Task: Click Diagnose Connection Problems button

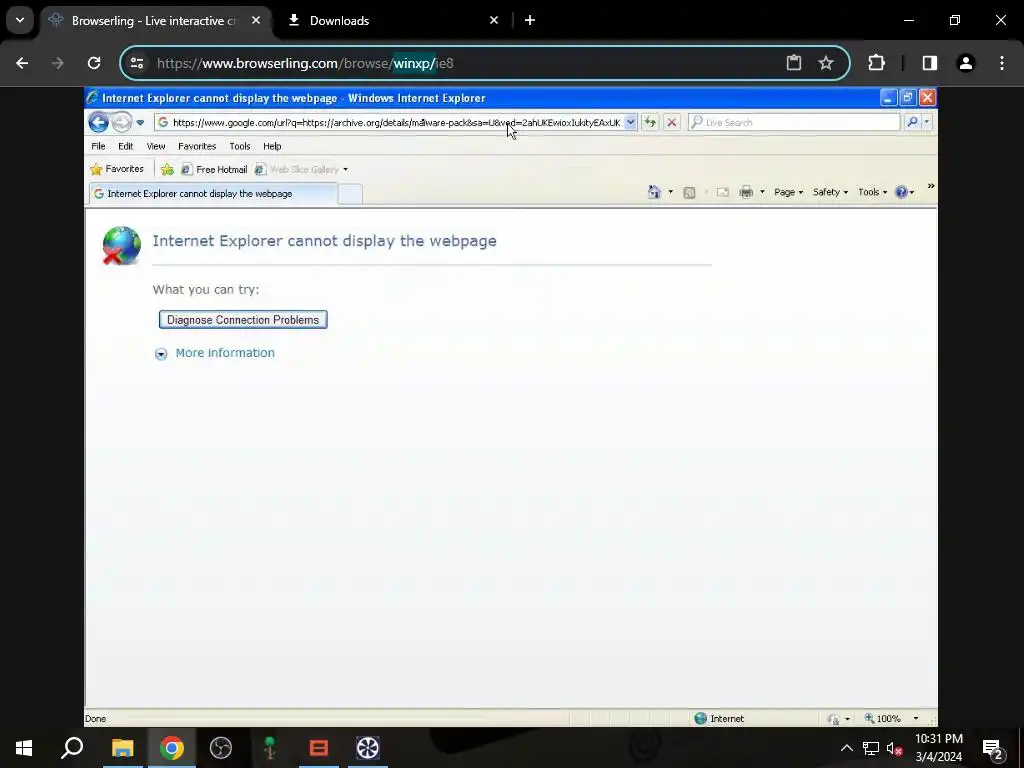Action: coord(243,319)
